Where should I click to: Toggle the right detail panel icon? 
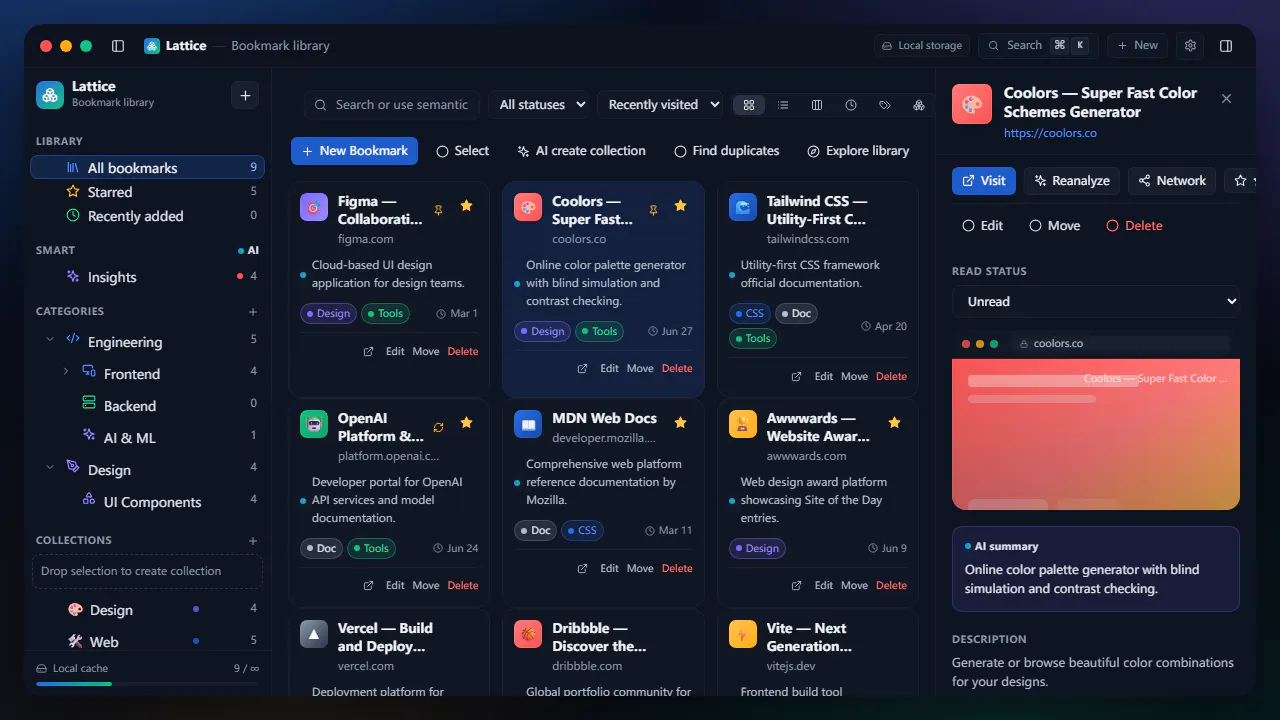tap(1226, 46)
